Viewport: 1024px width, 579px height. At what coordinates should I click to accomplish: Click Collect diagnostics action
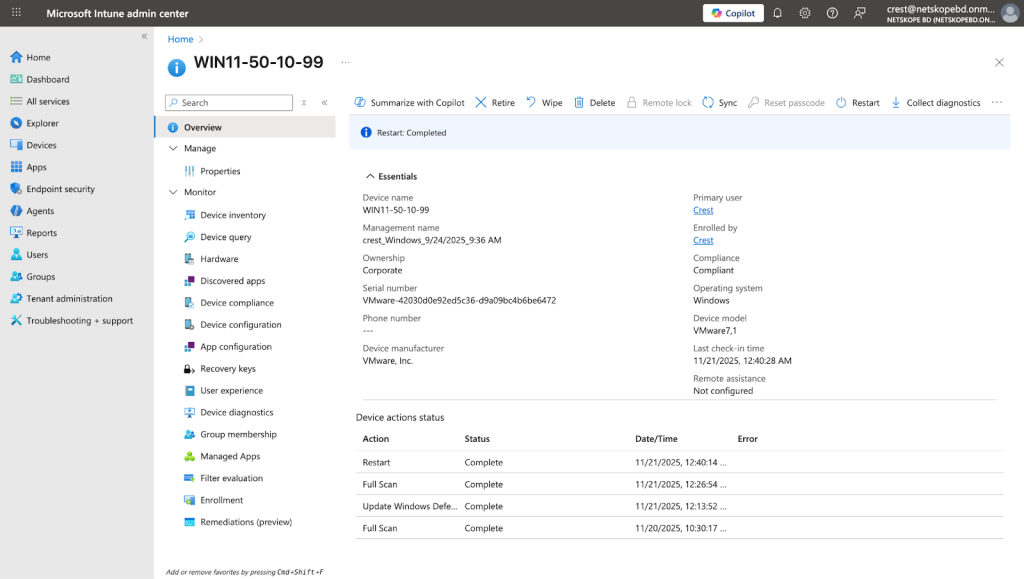(x=936, y=102)
